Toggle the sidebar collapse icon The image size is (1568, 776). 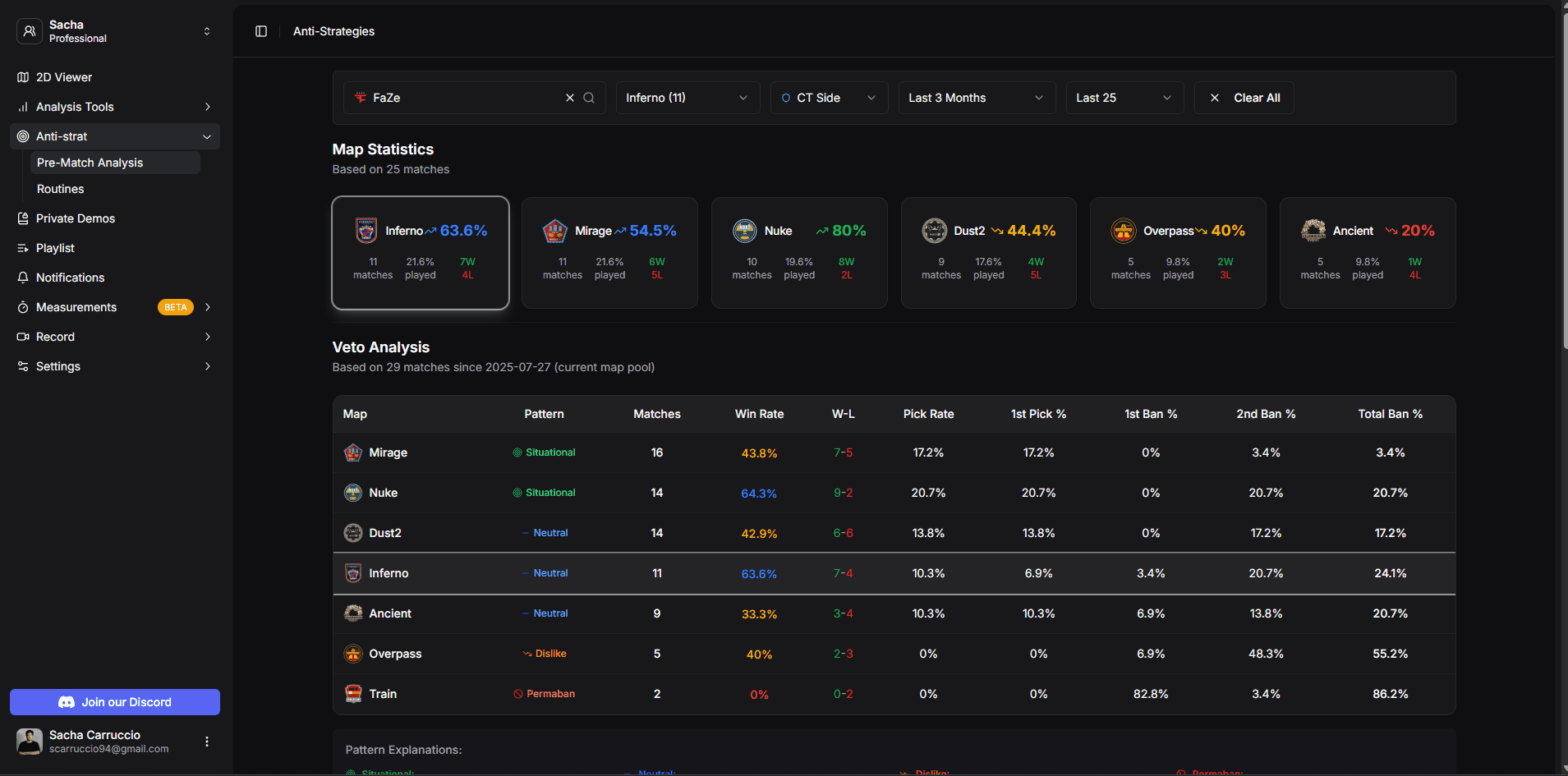tap(261, 31)
